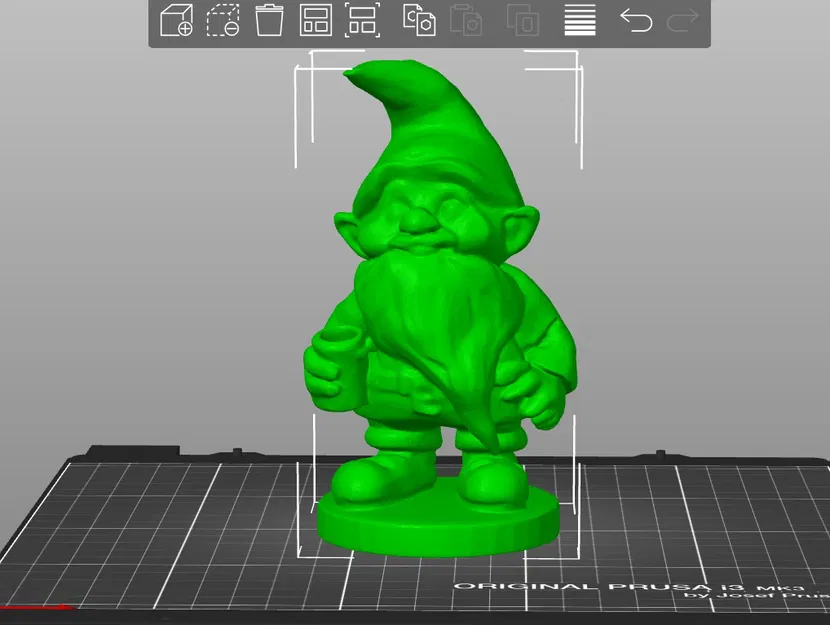Click the circular base of the gnome
This screenshot has height=625, width=830.
[x=435, y=520]
